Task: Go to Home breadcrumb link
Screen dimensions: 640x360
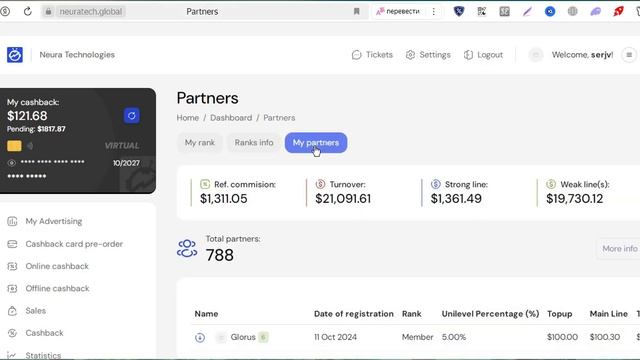Action: 188,118
